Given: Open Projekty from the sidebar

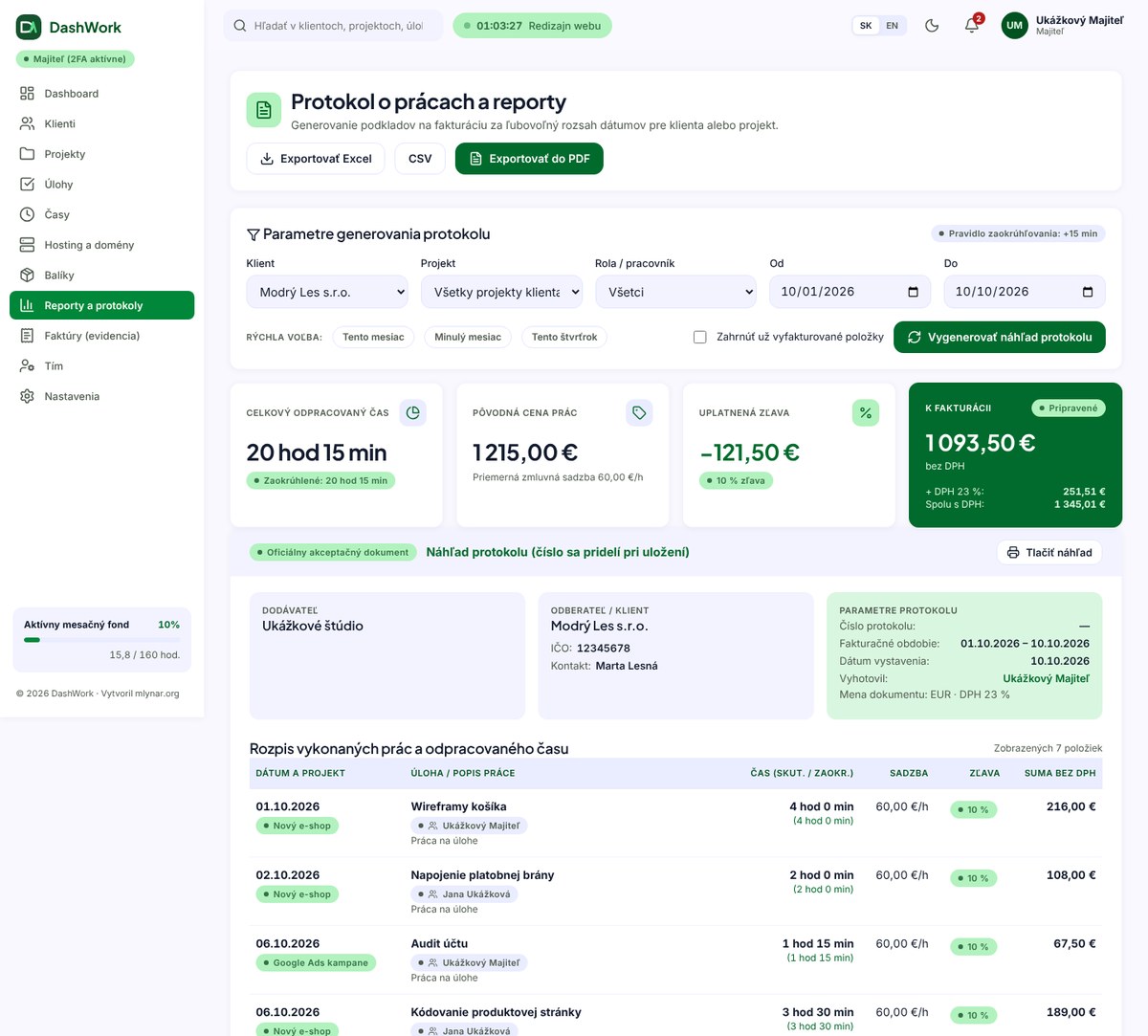Looking at the screenshot, I should click(x=101, y=154).
